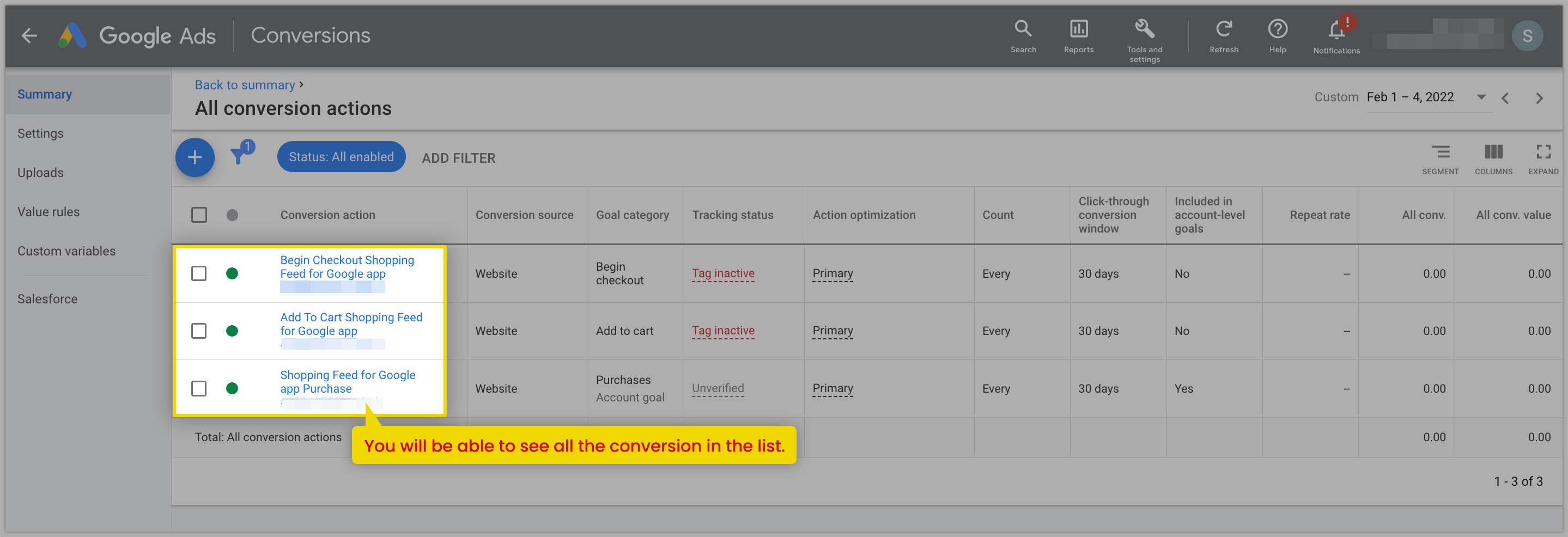Click the Status: All enabled filter chip
Viewport: 1568px width, 537px height.
click(341, 157)
